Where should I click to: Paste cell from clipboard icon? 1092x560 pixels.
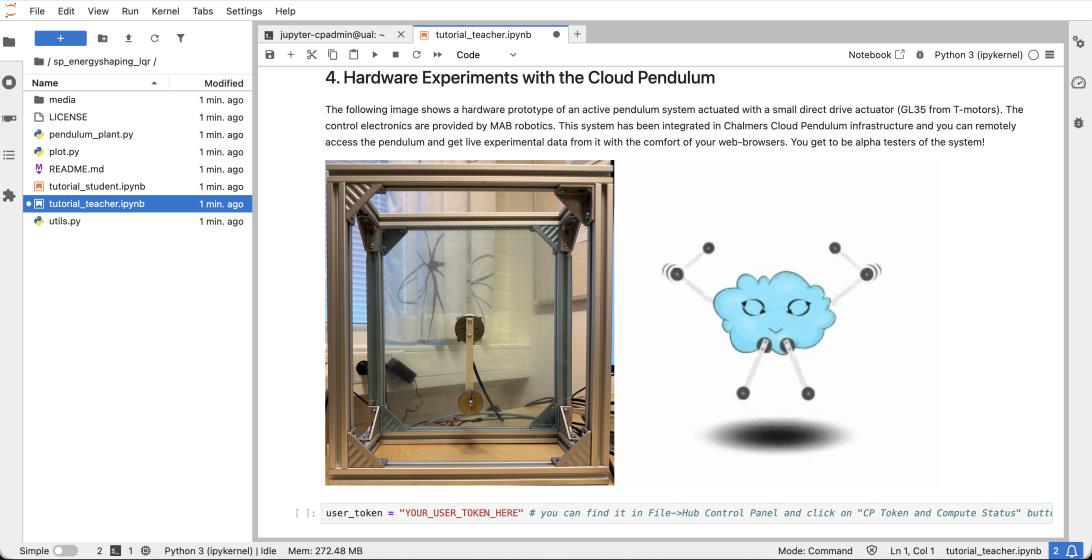coord(354,54)
